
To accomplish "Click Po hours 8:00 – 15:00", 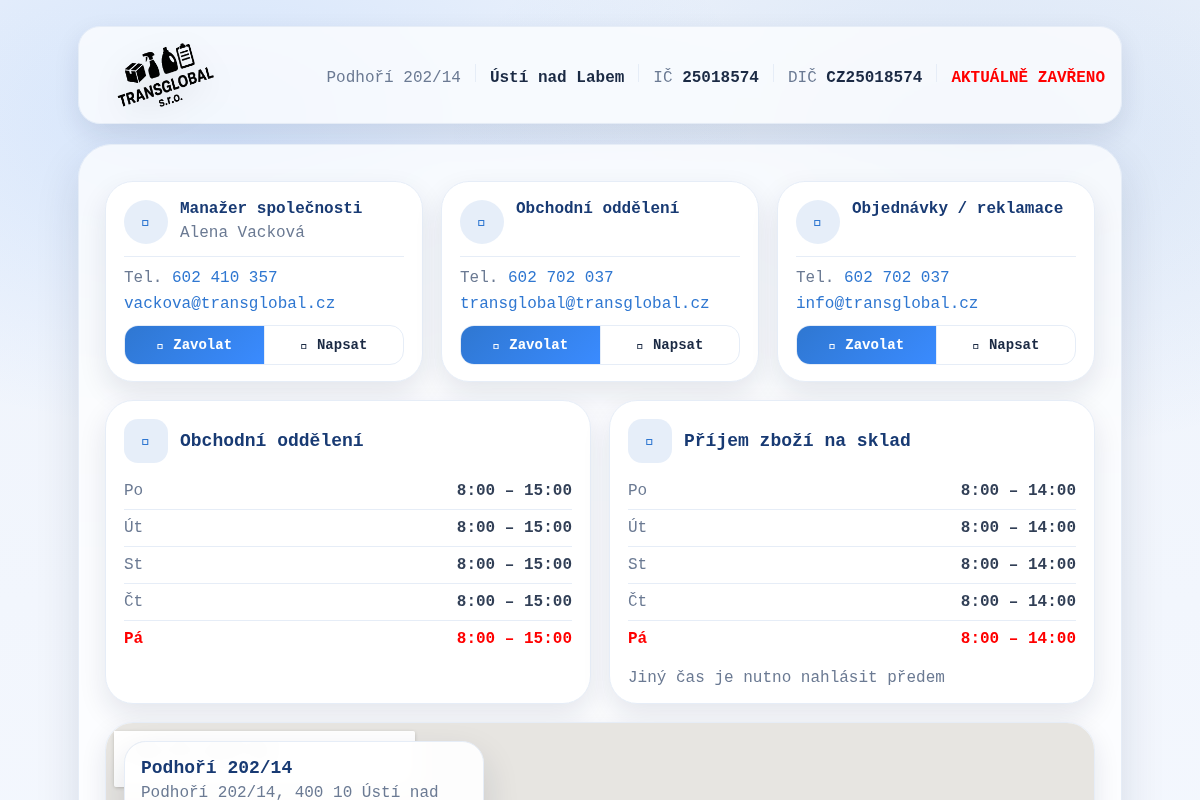I will tap(514, 491).
